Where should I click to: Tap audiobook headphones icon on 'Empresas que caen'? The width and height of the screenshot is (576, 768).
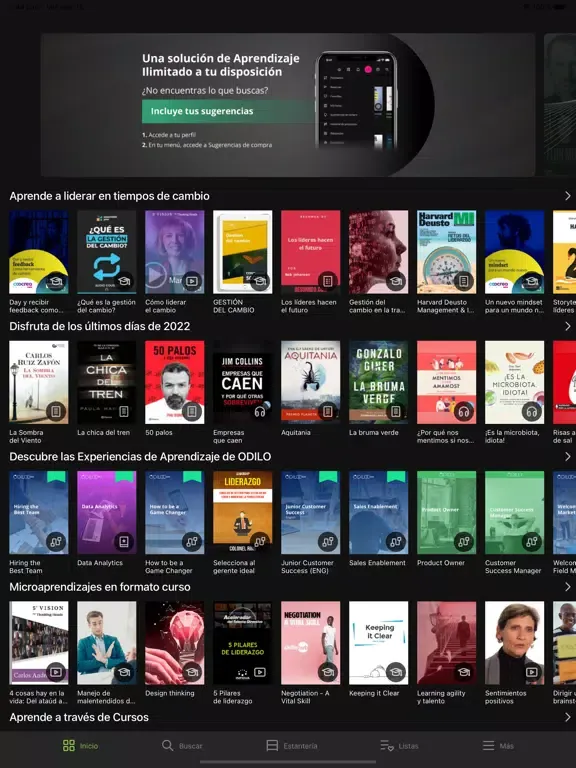pyautogui.click(x=260, y=411)
